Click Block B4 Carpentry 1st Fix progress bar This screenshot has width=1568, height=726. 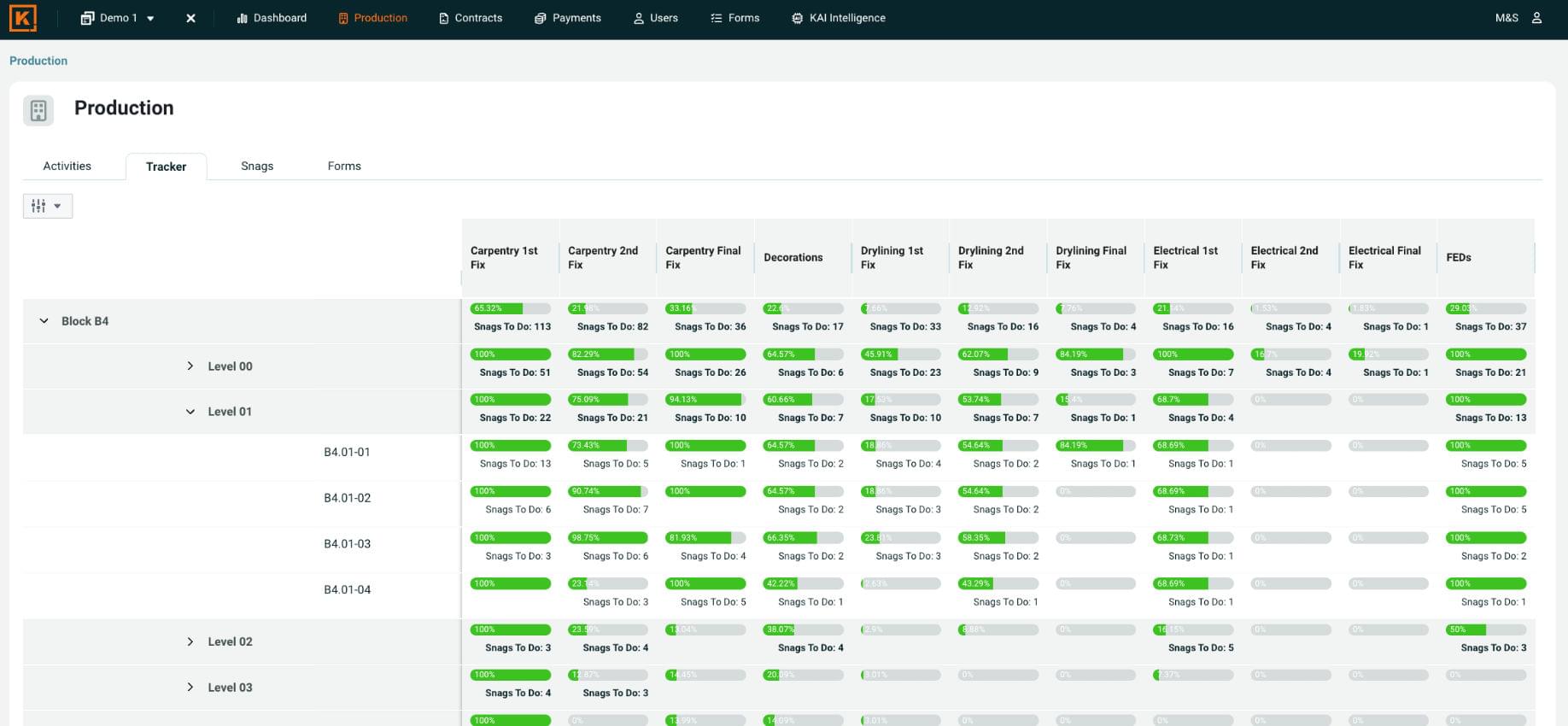[x=510, y=308]
